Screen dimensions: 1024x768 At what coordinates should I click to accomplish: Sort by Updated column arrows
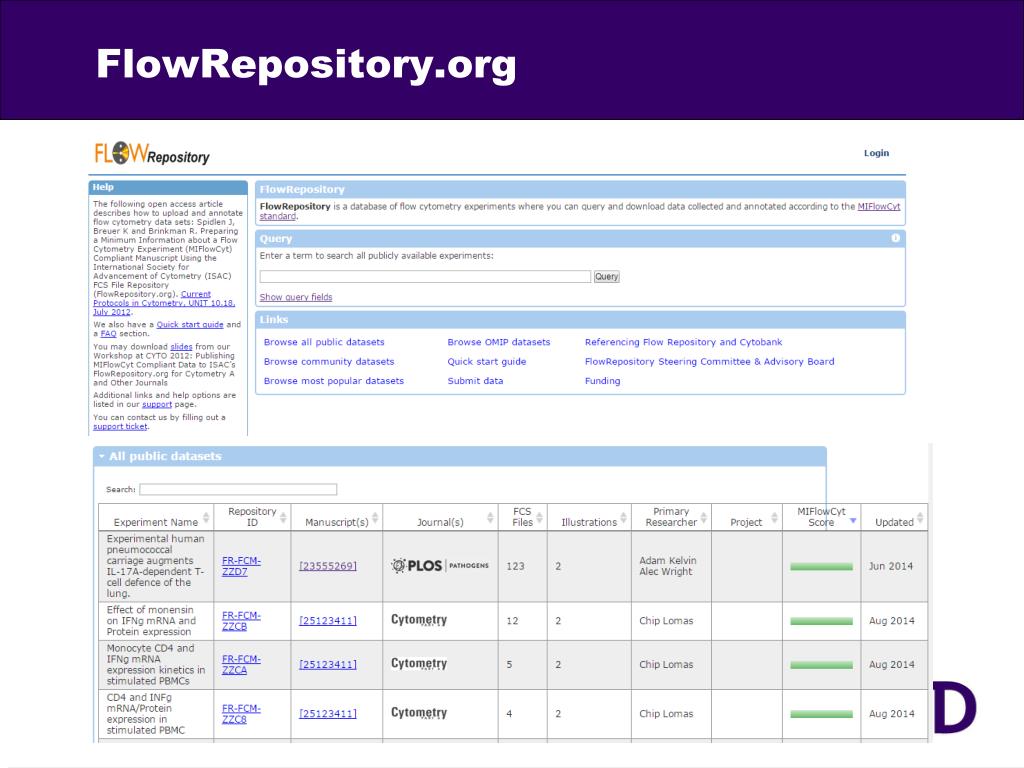(920, 518)
